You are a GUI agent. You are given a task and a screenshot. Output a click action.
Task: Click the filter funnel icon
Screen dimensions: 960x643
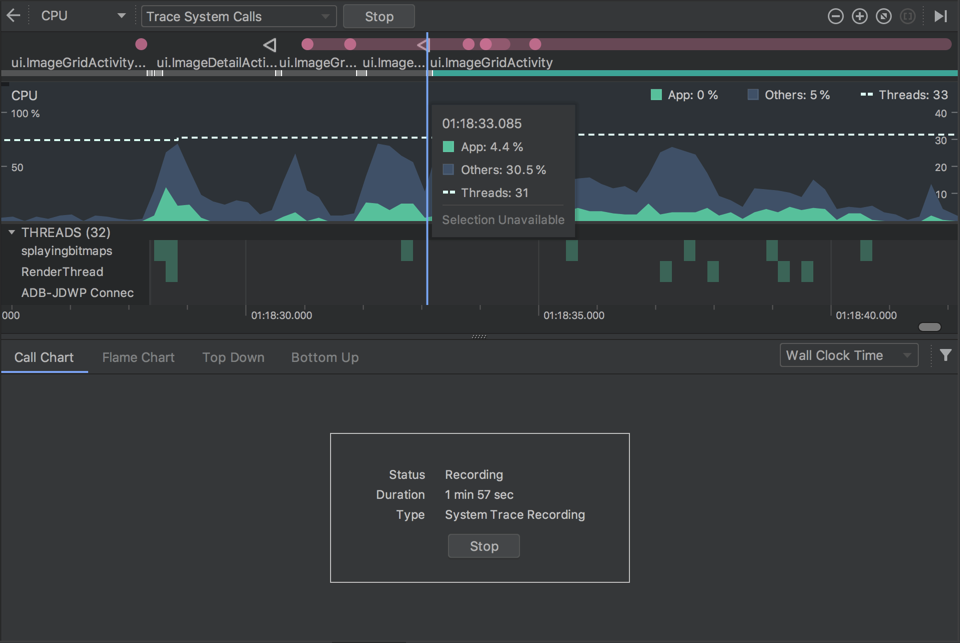pyautogui.click(x=945, y=355)
